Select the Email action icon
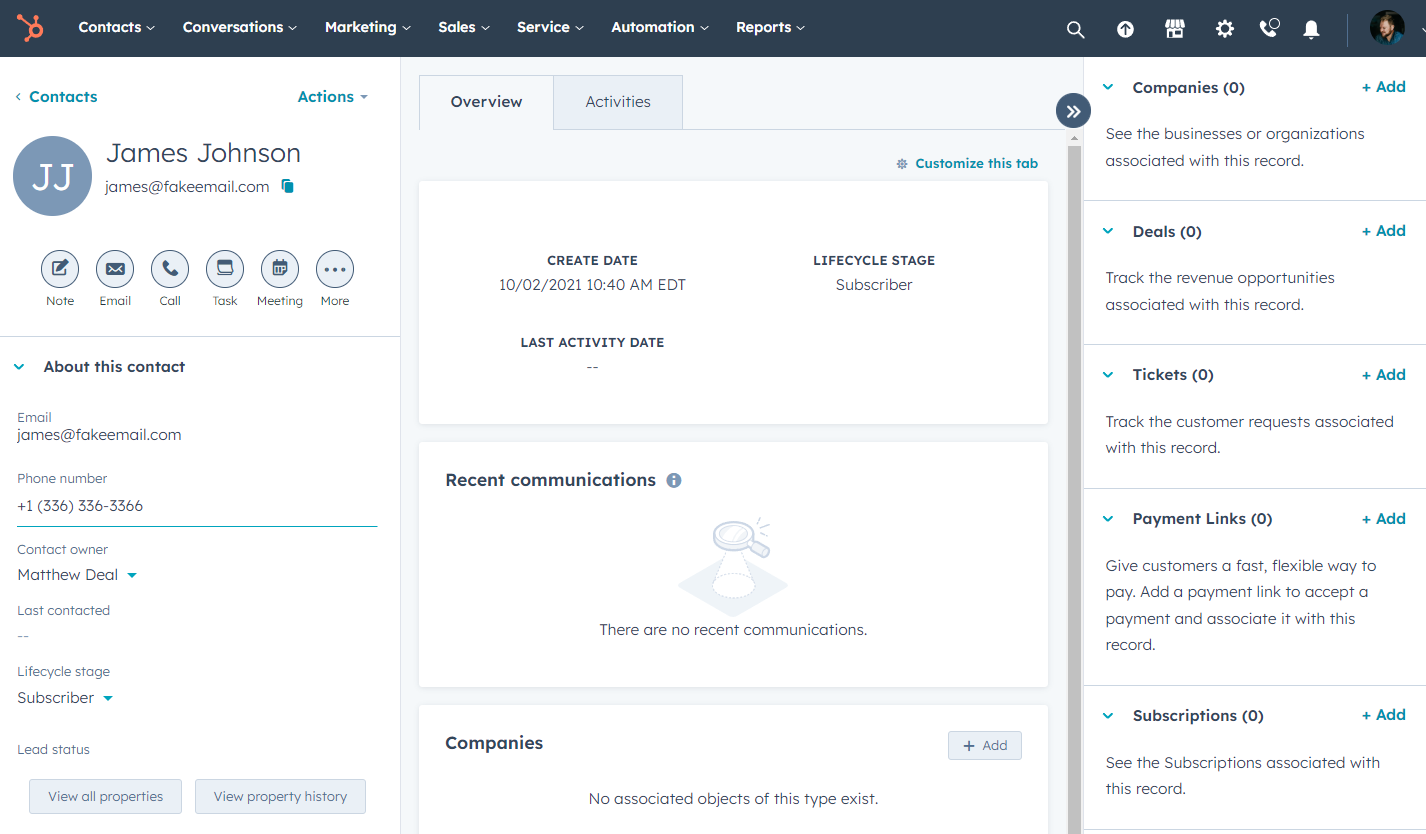This screenshot has width=1426, height=834. (114, 269)
